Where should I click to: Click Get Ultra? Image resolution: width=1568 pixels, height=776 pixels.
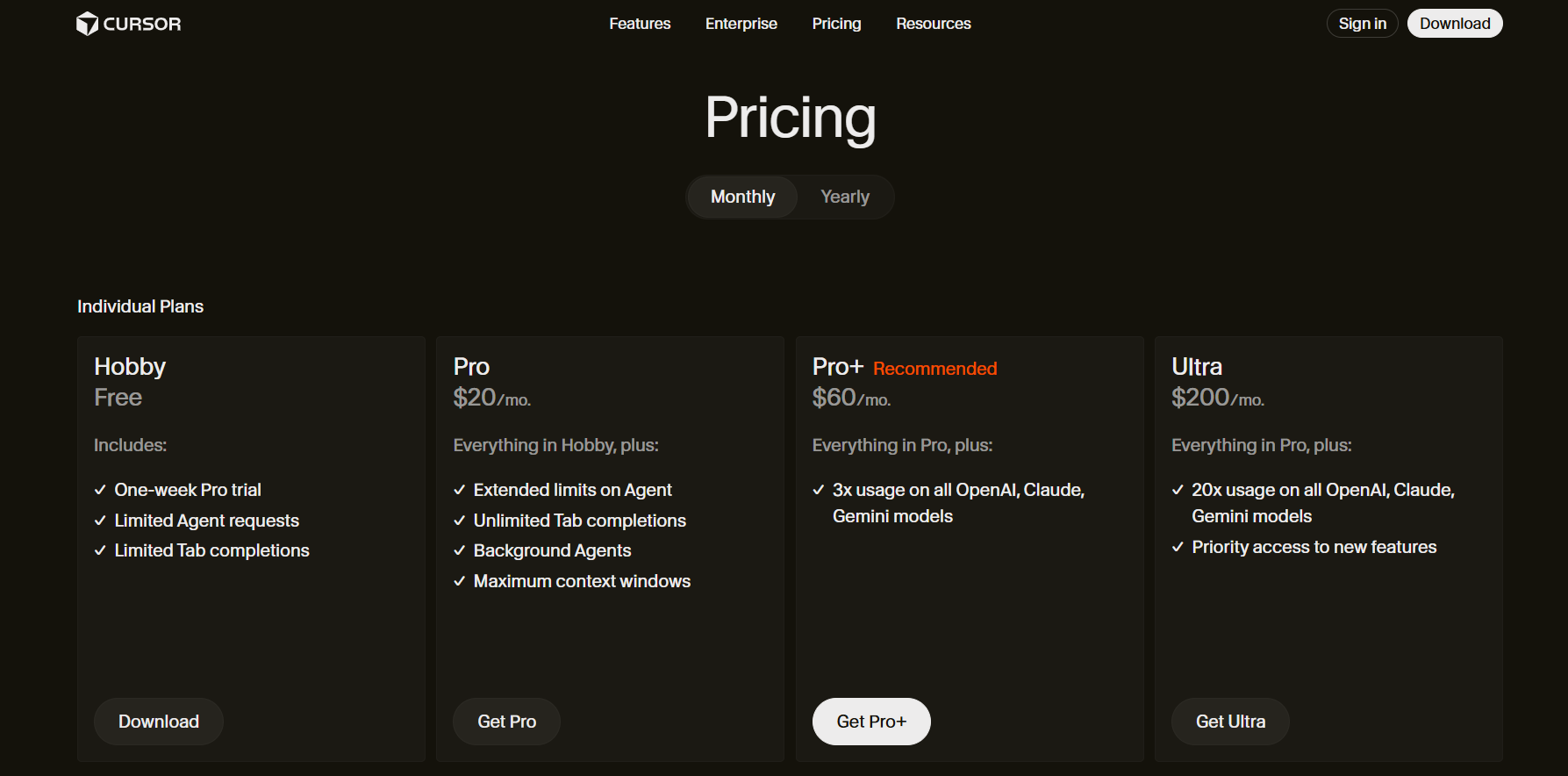coord(1230,721)
